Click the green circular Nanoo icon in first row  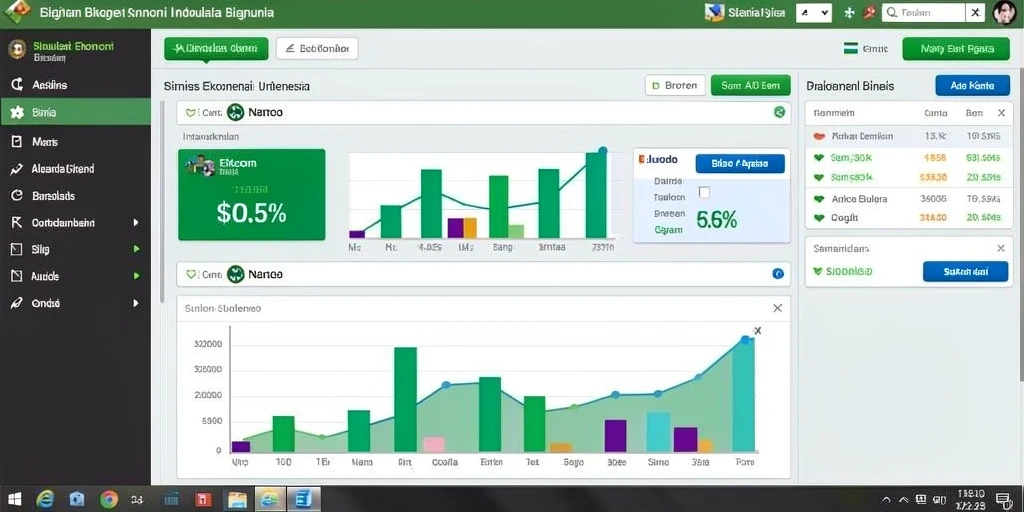[x=235, y=112]
